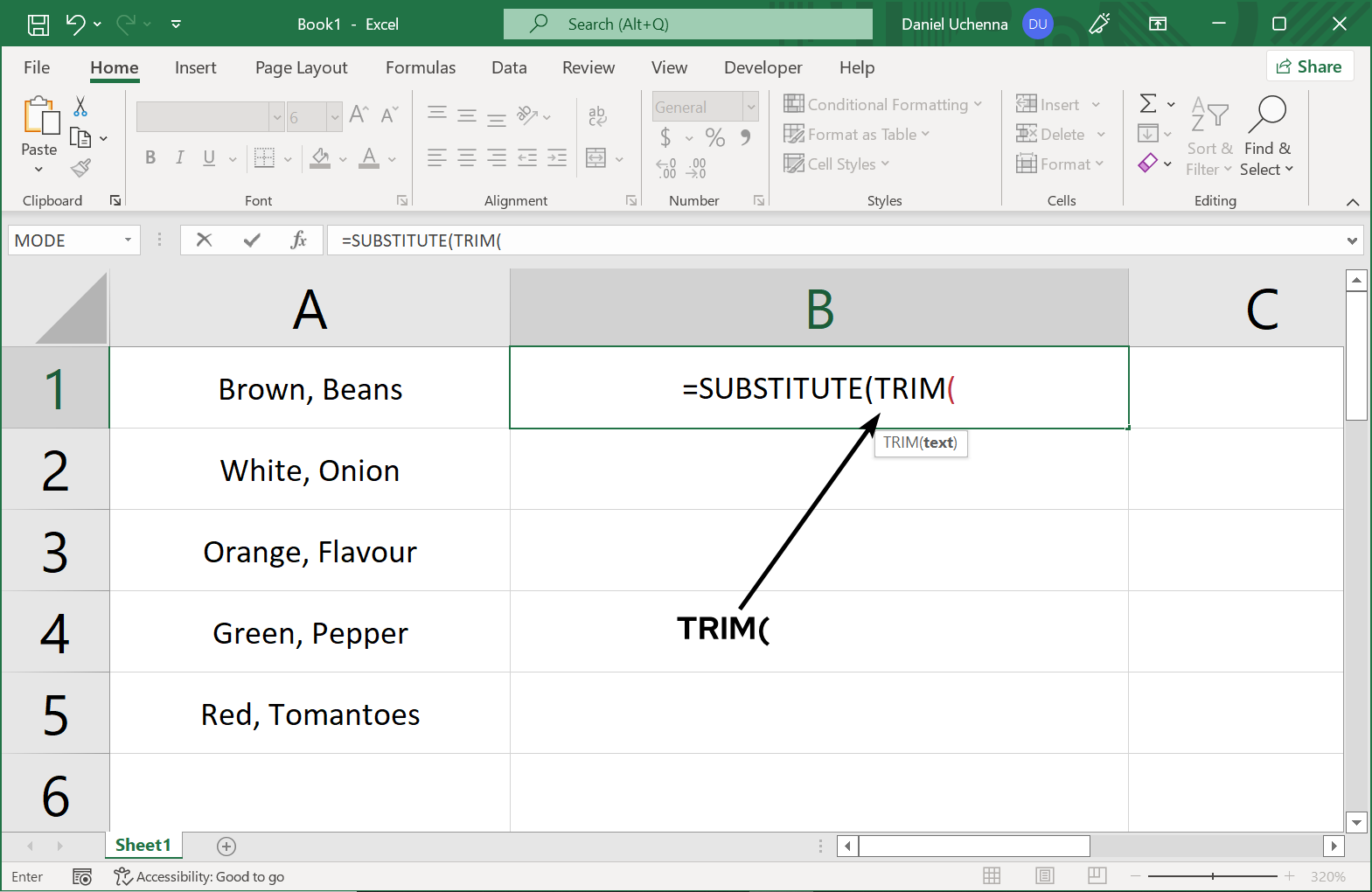Select cell A3 containing Orange, Flavour

310,552
